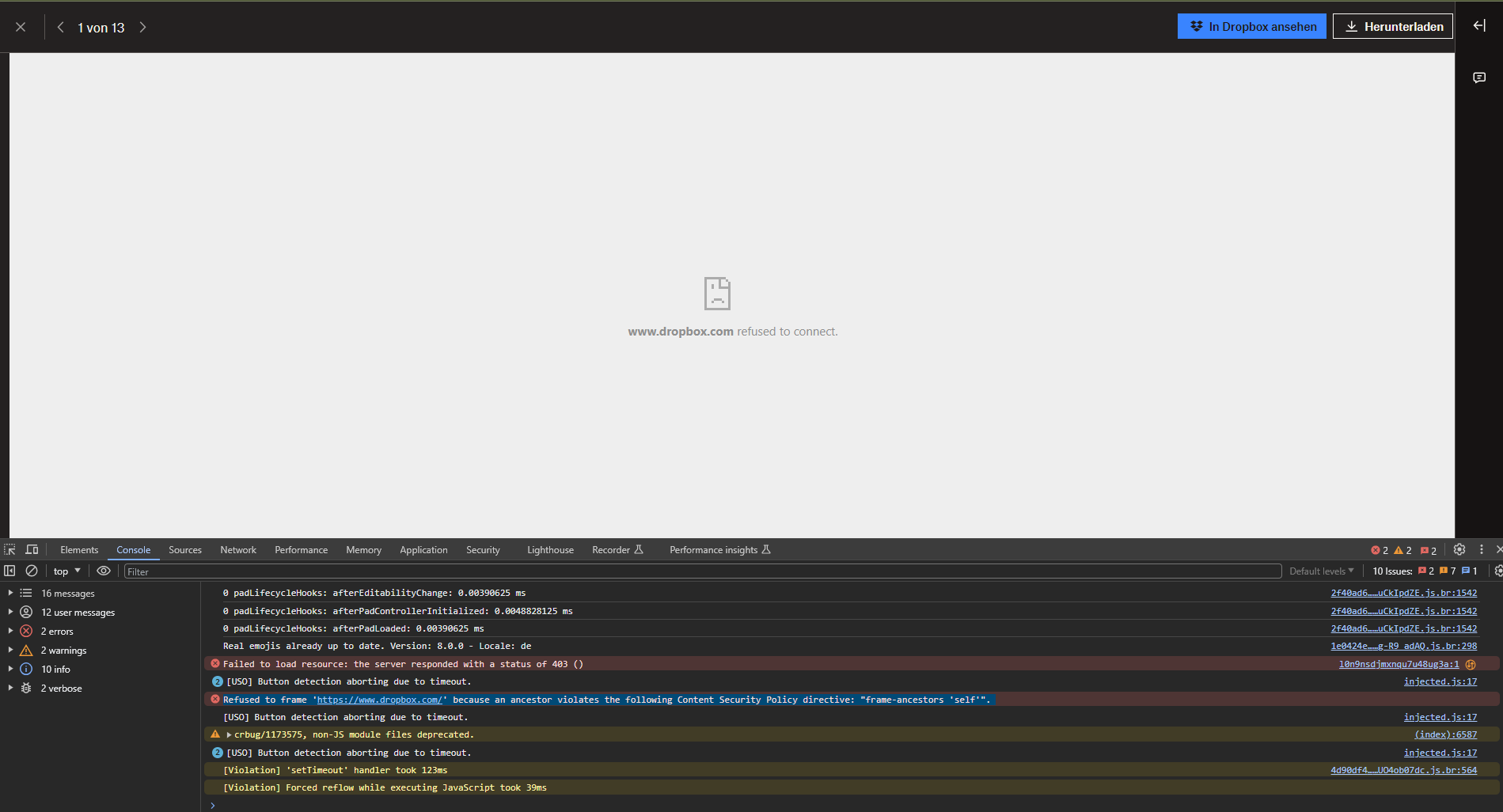Open the Application tab
The height and width of the screenshot is (812, 1503).
point(423,550)
